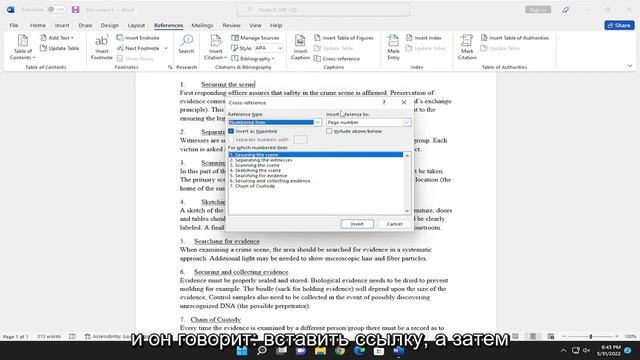Open the File tab
This screenshot has width=640, height=360.
coord(14,25)
